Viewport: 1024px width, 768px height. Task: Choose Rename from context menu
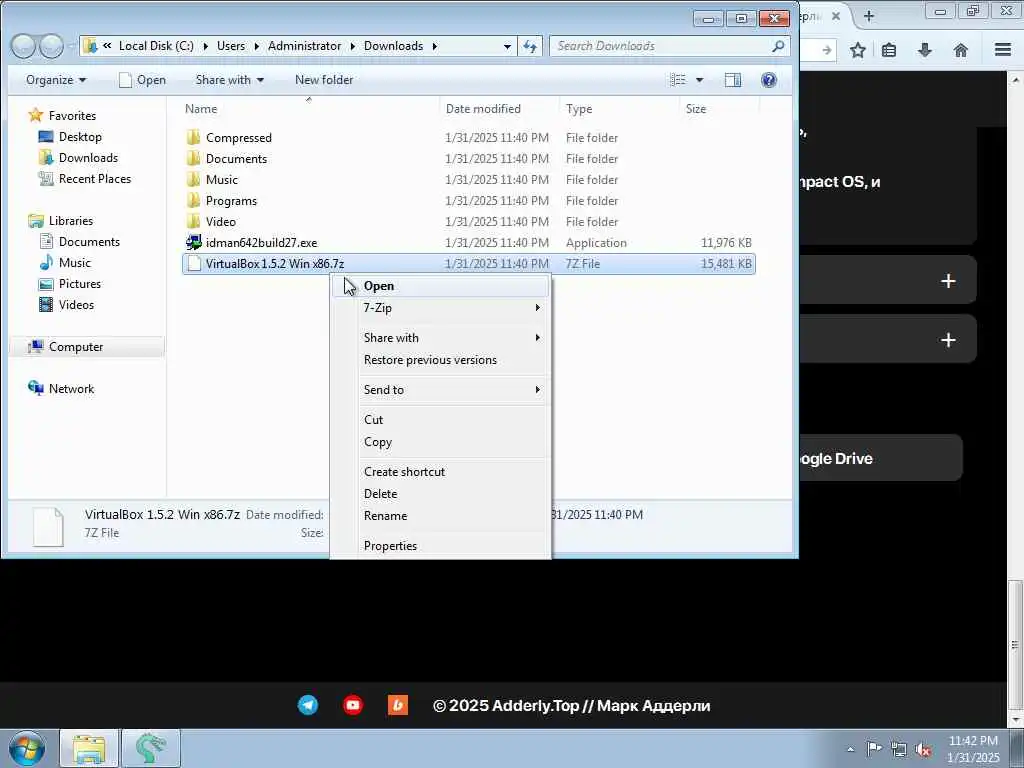(x=441, y=516)
